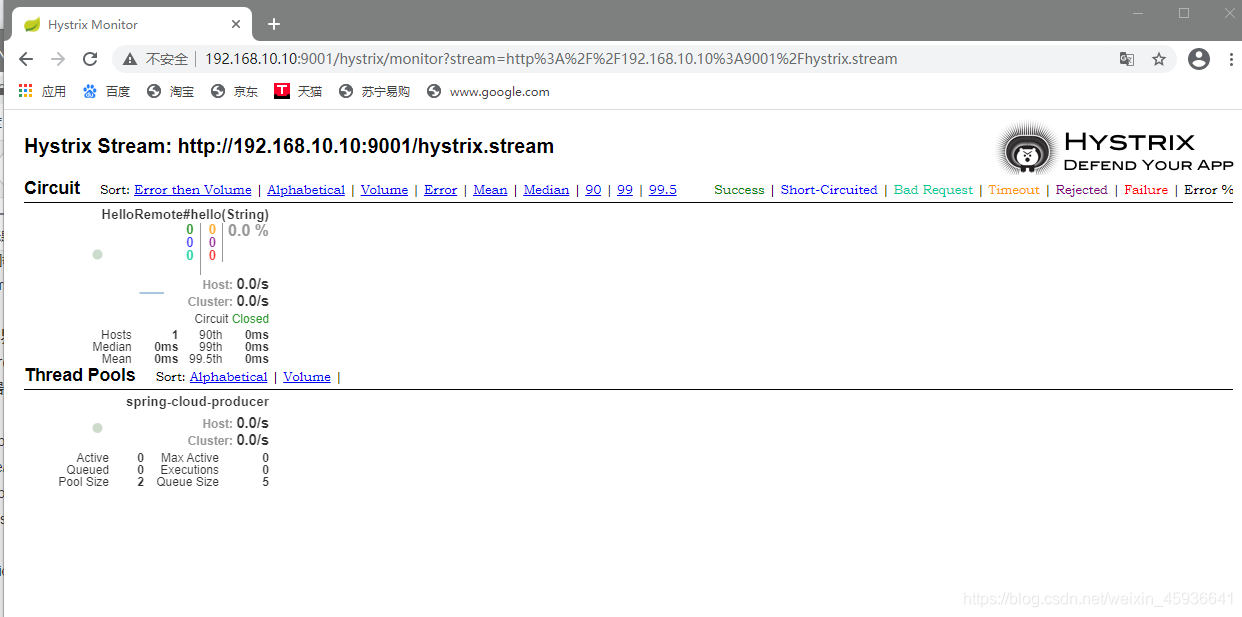Click the Hystrix hedgehog logo
Screen dimensions: 1242x617
1025,150
